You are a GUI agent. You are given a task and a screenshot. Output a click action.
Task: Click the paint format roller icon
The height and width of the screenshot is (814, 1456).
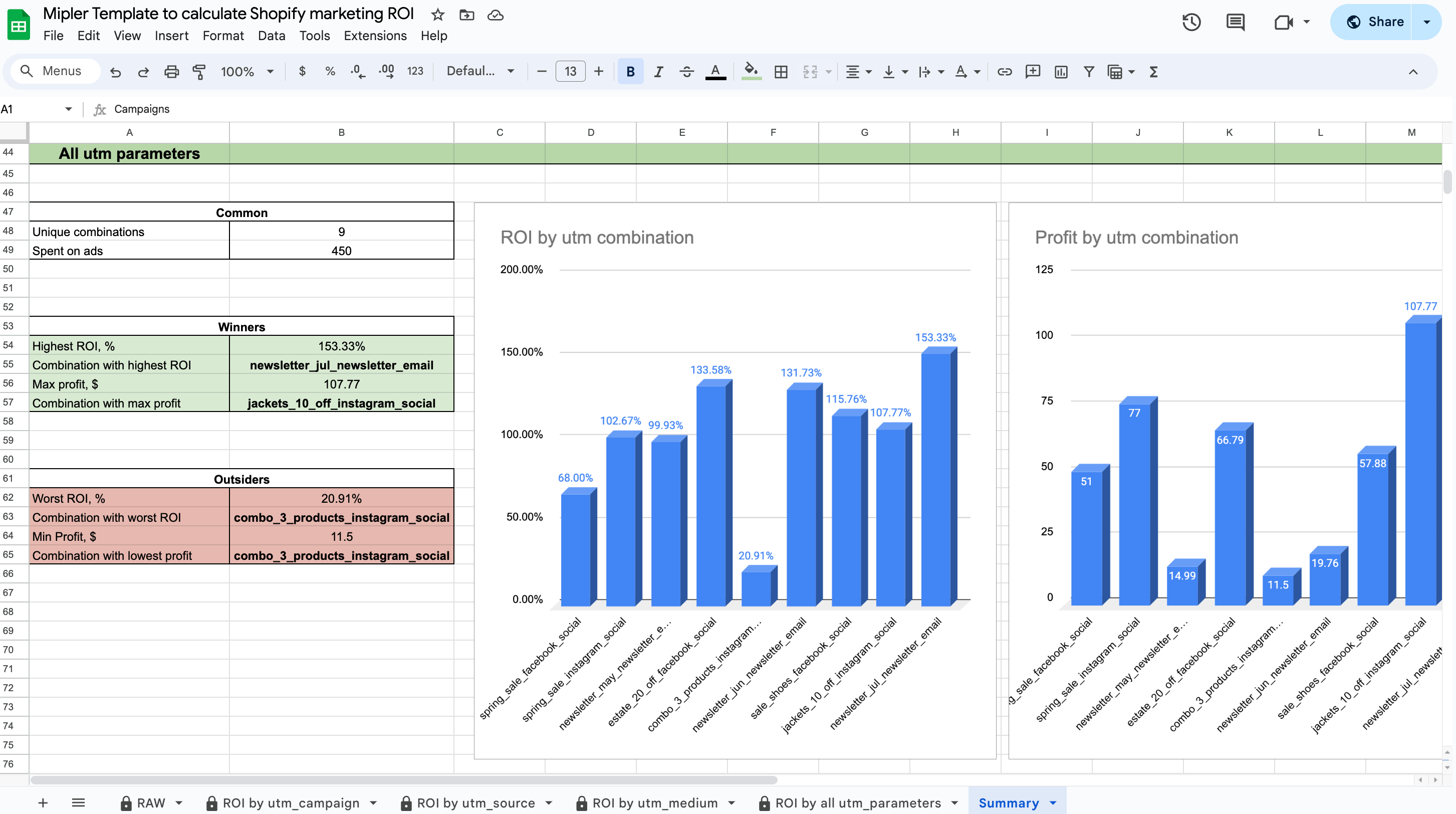point(199,72)
